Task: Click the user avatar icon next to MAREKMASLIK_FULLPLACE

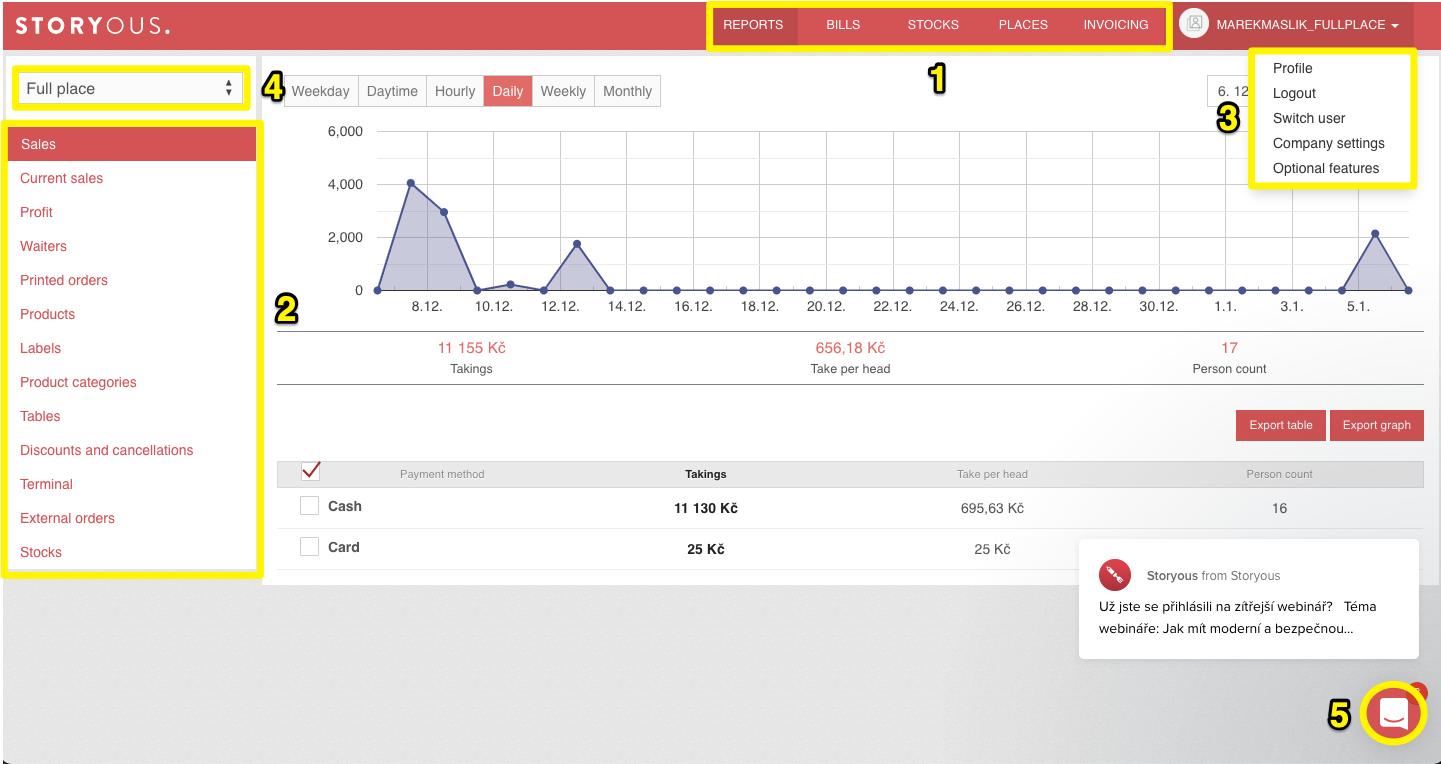Action: (x=1194, y=25)
